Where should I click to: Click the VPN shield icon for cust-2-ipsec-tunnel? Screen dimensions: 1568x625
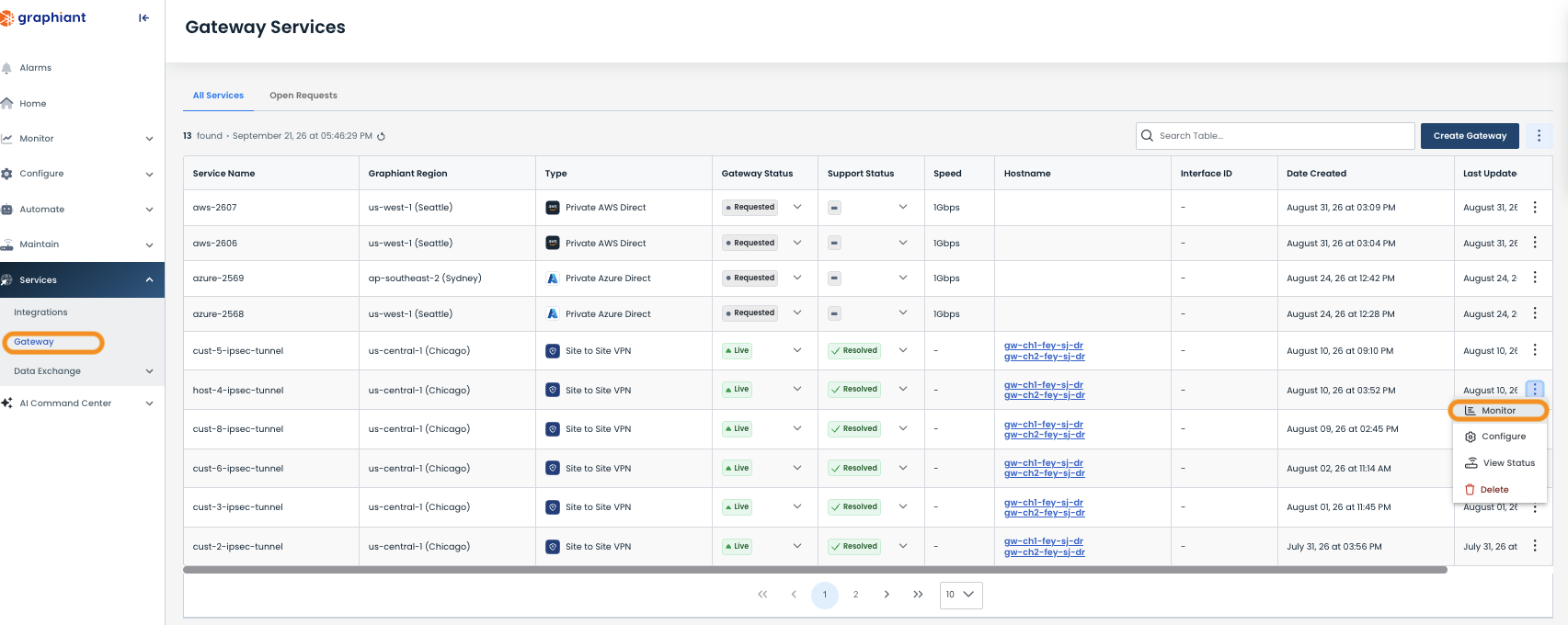point(553,546)
